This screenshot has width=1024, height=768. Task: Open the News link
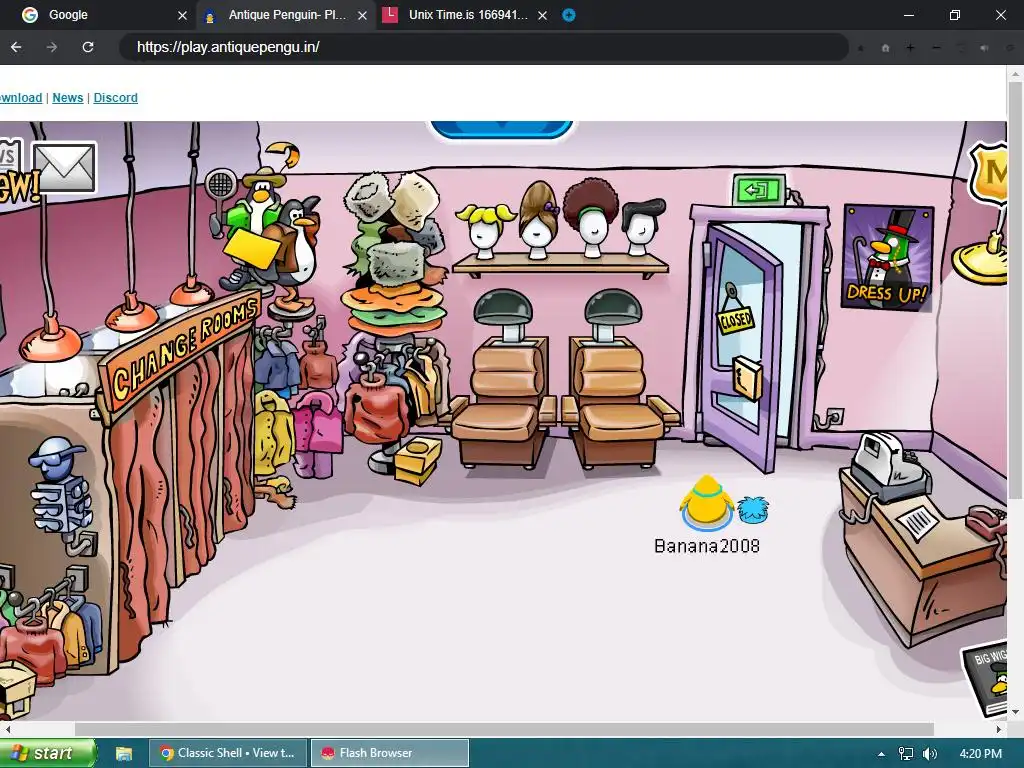68,98
